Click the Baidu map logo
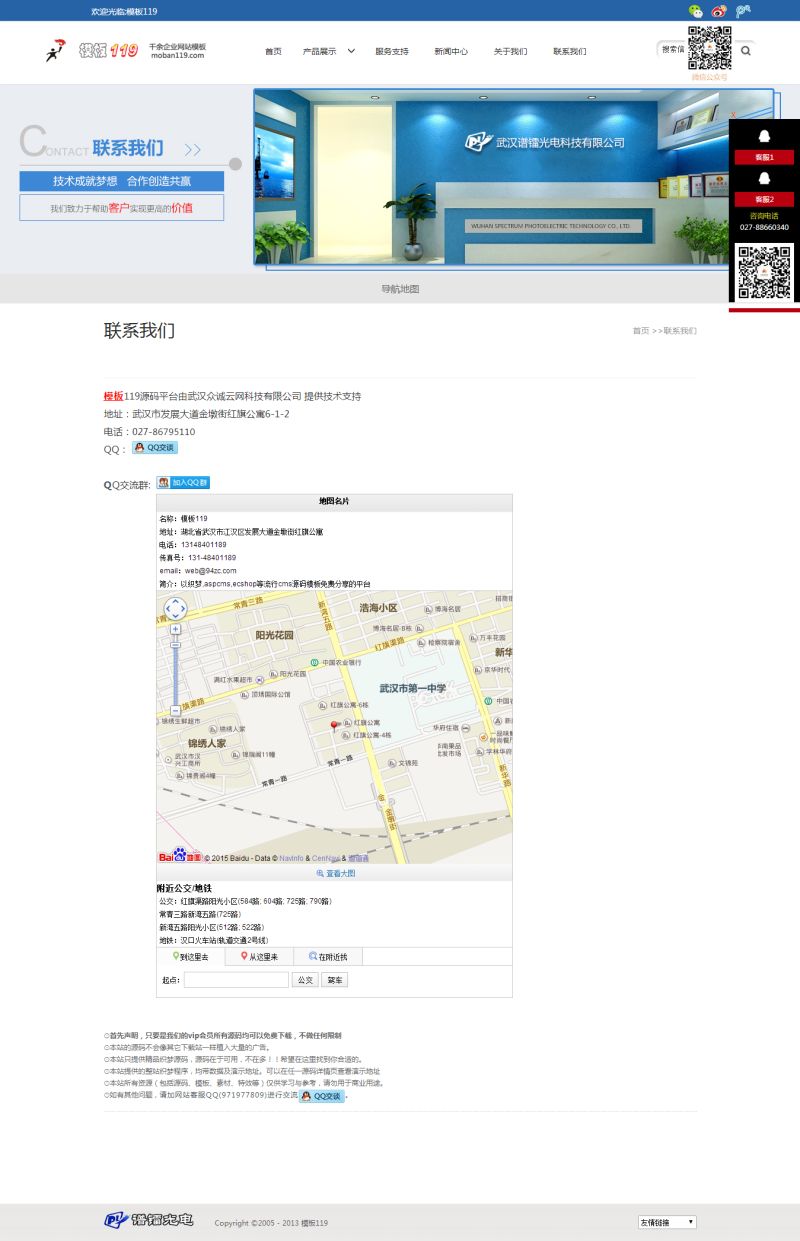 coord(180,856)
